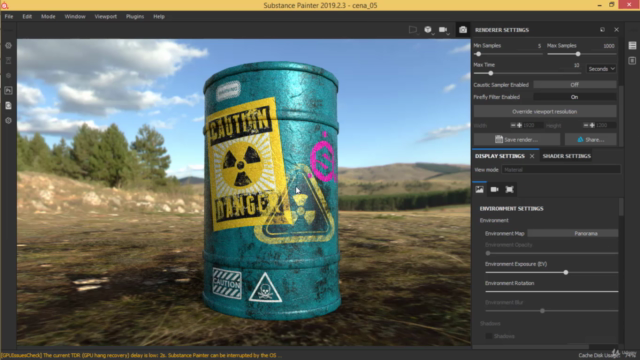Open the Plugins menu
This screenshot has width=640, height=360.
click(x=135, y=17)
